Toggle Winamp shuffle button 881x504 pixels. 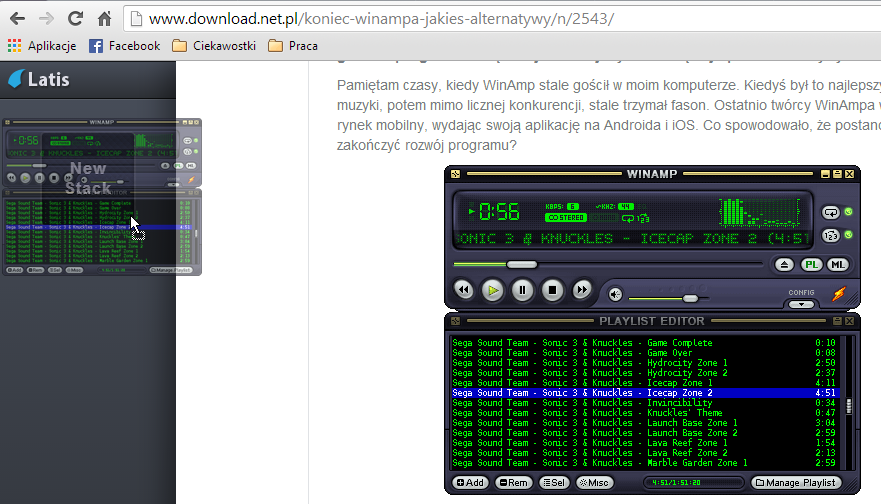pyautogui.click(x=830, y=235)
